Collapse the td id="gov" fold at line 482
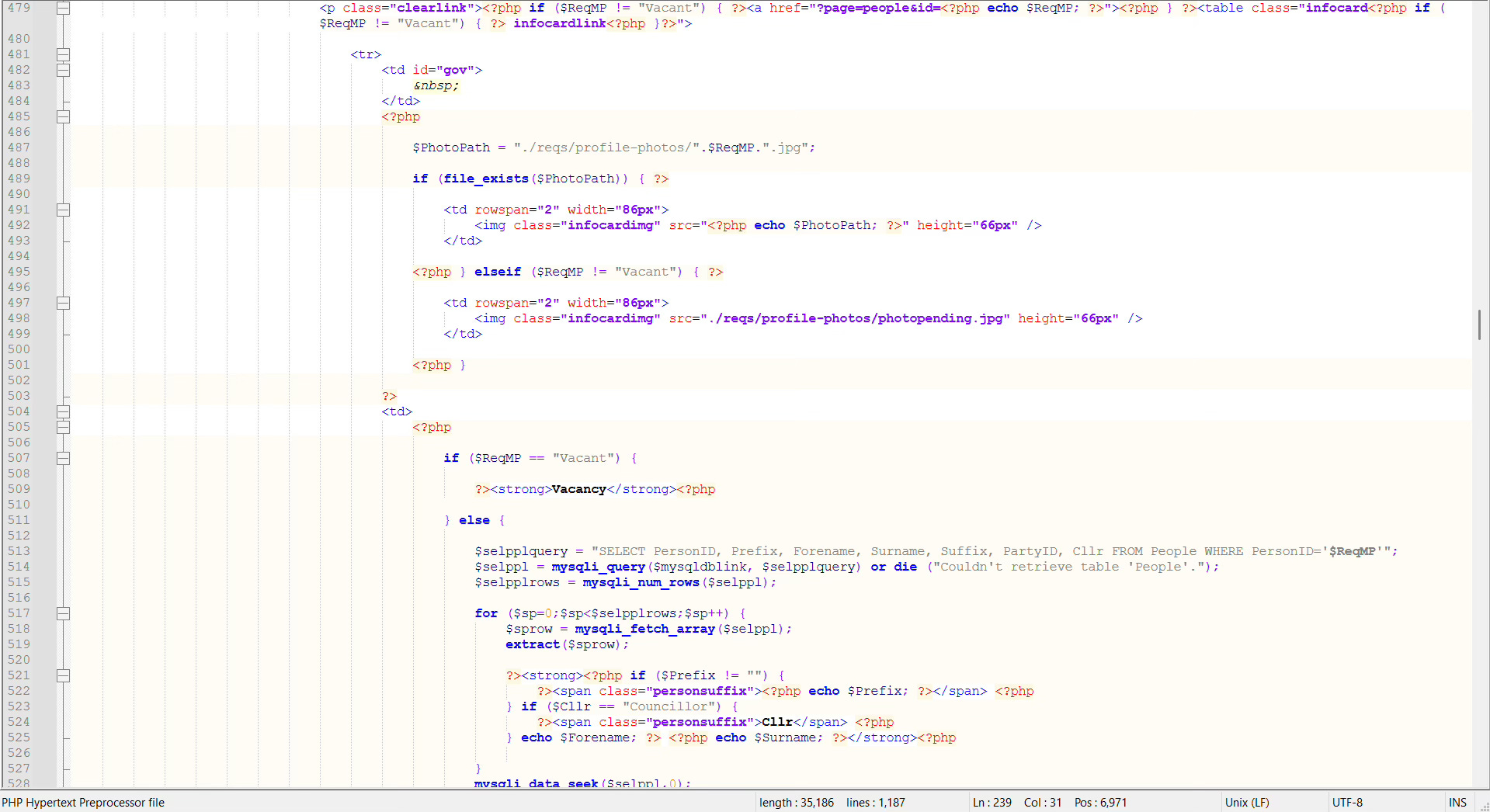1490x812 pixels. pos(64,70)
